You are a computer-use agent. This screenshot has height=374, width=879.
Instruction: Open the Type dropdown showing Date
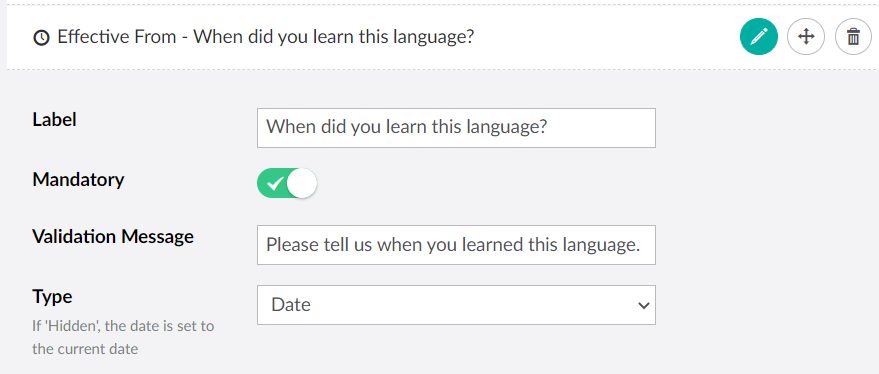click(x=456, y=304)
